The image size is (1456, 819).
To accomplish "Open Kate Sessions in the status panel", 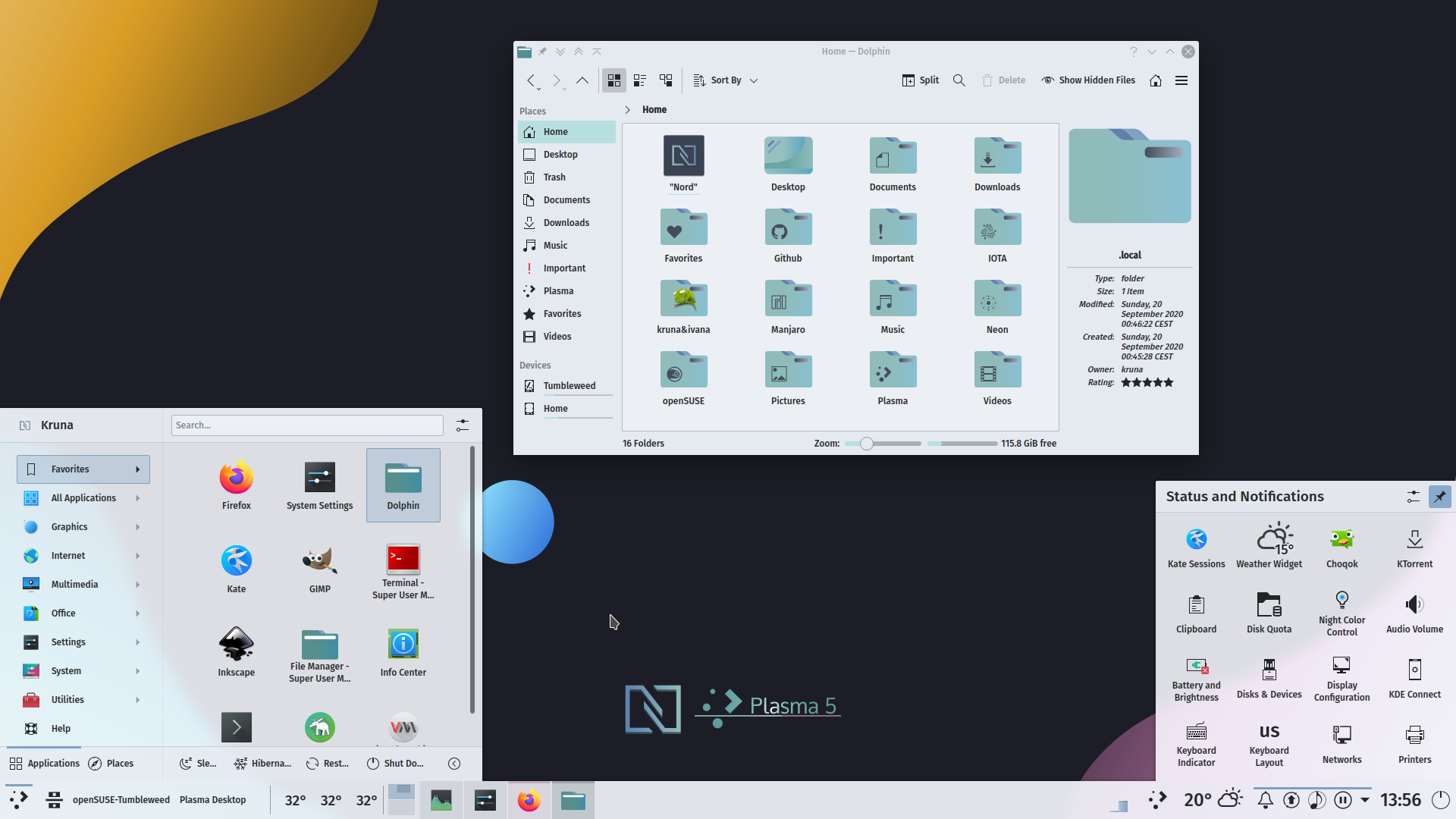I will 1196,548.
